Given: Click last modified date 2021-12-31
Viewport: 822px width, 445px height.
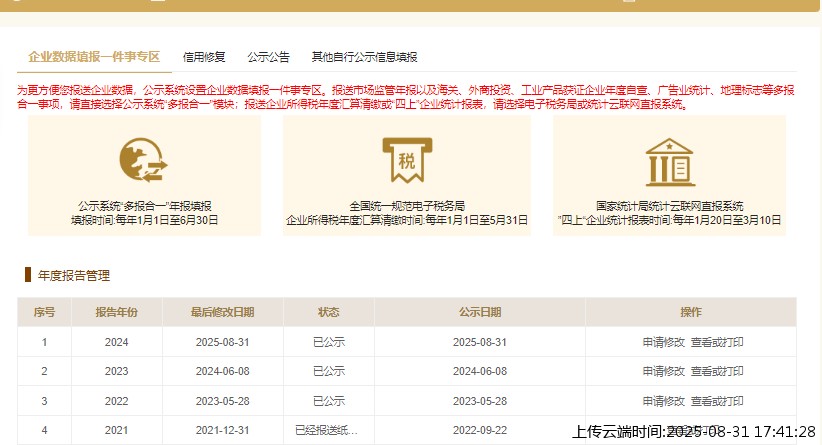Looking at the screenshot, I should pos(222,430).
